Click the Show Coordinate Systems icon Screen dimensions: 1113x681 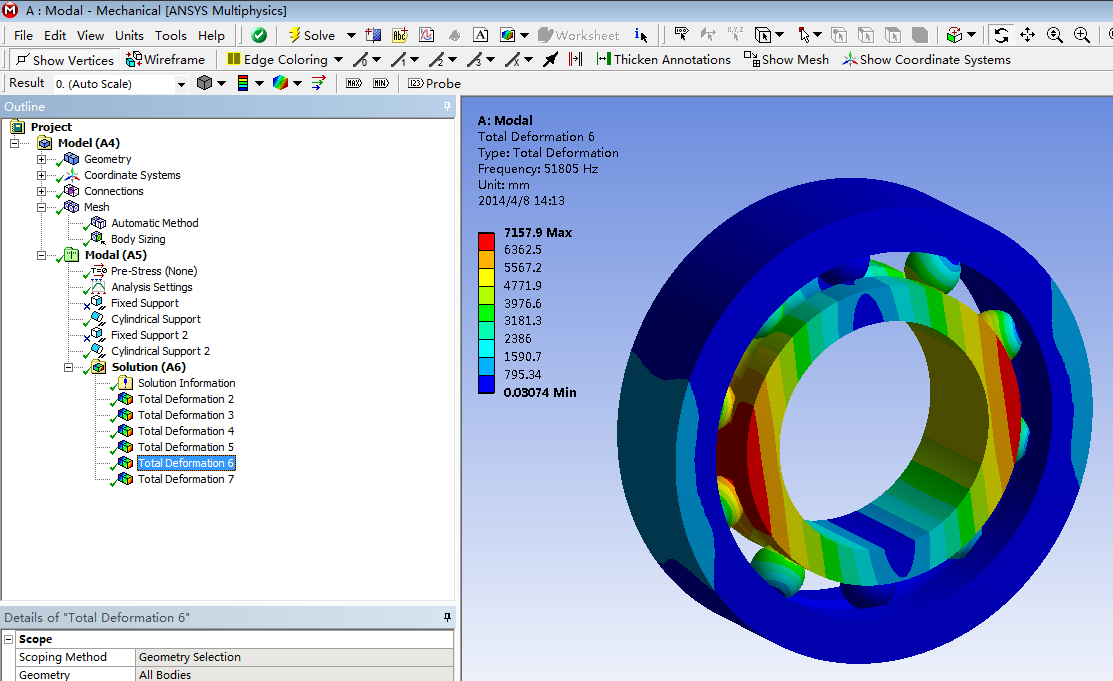point(850,60)
